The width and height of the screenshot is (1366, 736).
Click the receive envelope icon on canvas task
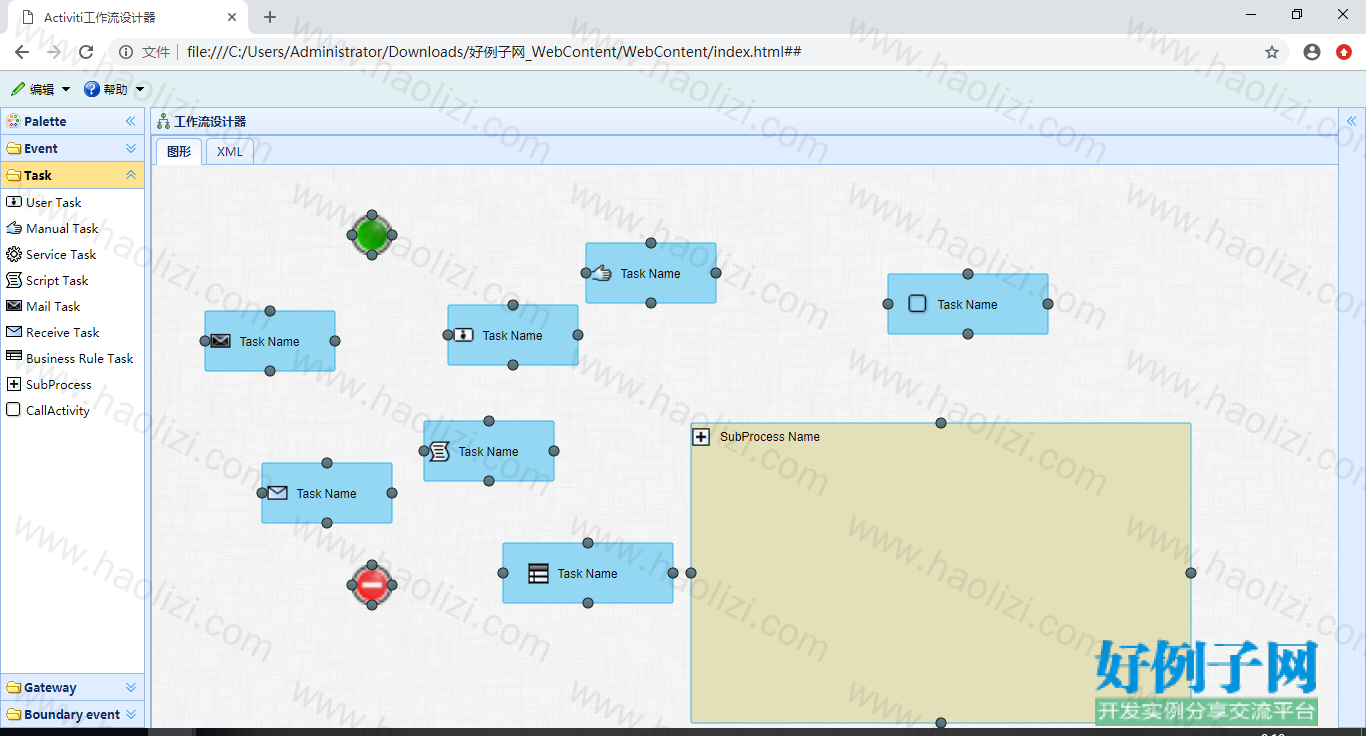coord(278,493)
